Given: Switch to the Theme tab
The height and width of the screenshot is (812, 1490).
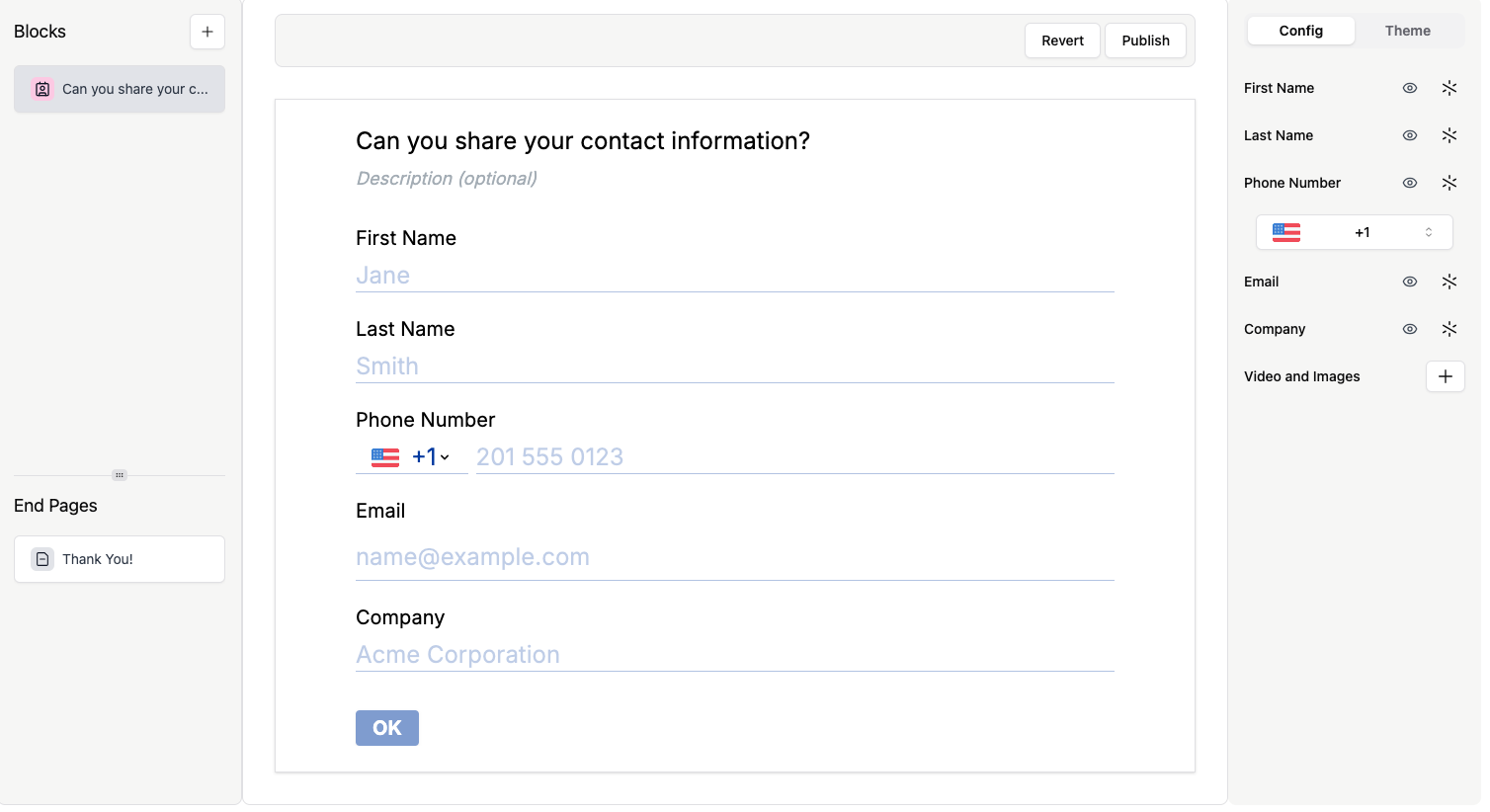Looking at the screenshot, I should click(x=1407, y=31).
